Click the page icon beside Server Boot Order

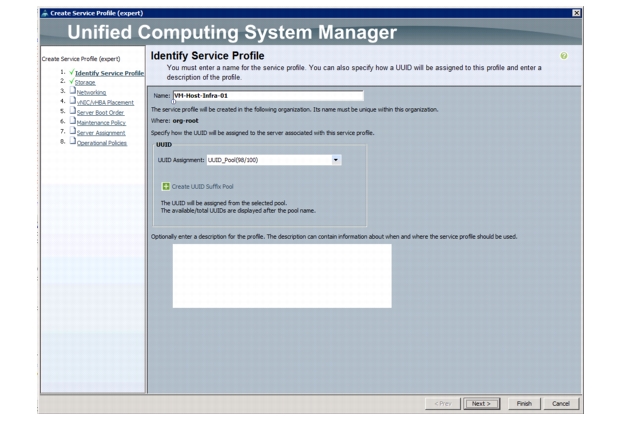pyautogui.click(x=73, y=111)
